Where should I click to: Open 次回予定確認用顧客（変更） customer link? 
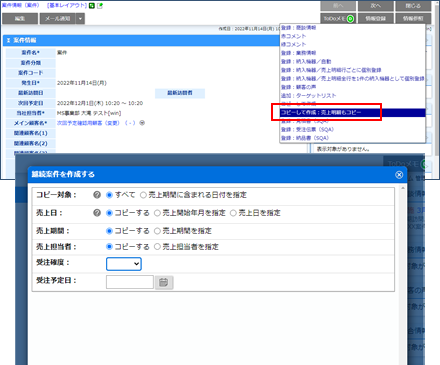(x=88, y=123)
